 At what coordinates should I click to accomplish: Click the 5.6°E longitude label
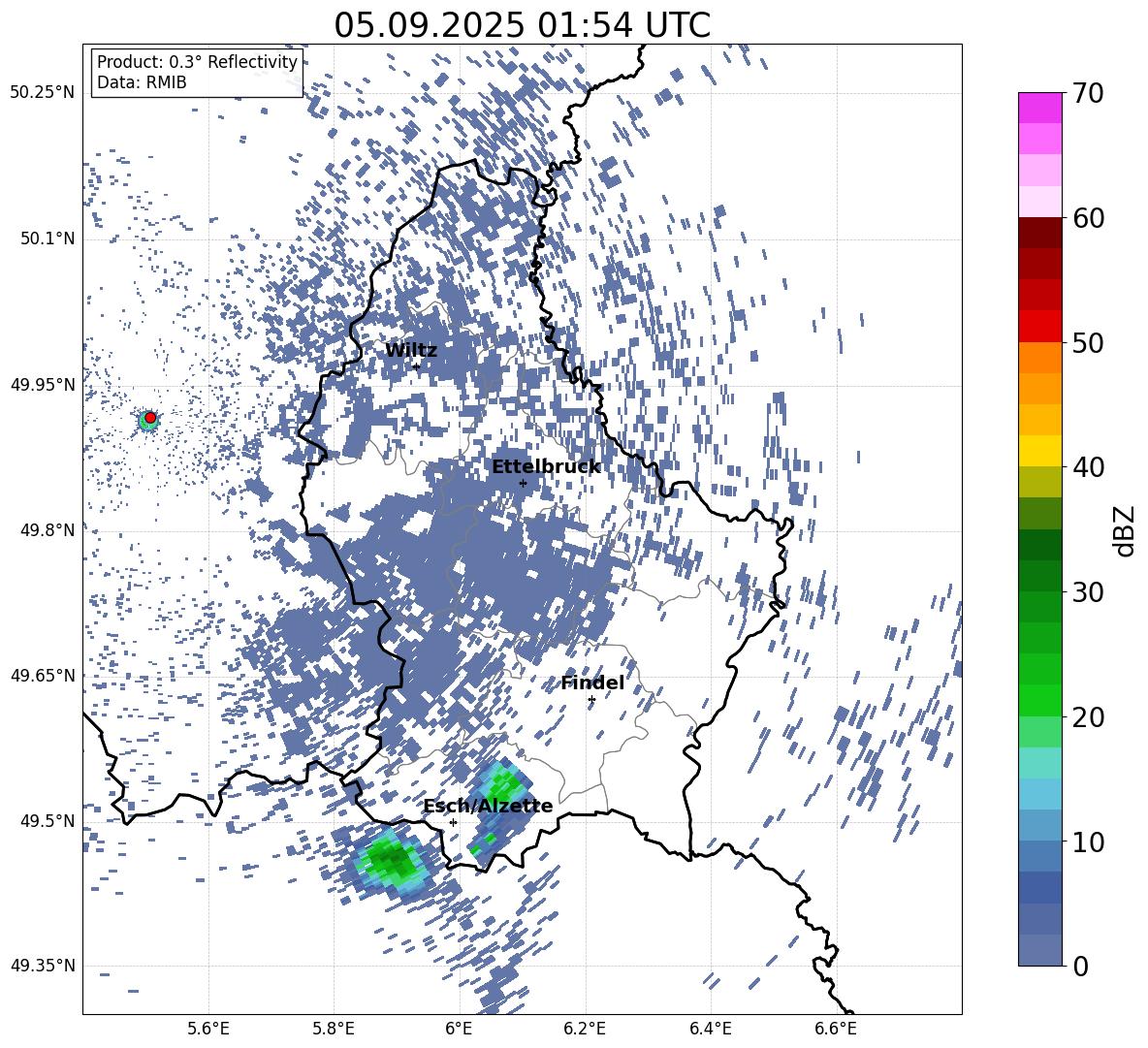click(208, 1029)
